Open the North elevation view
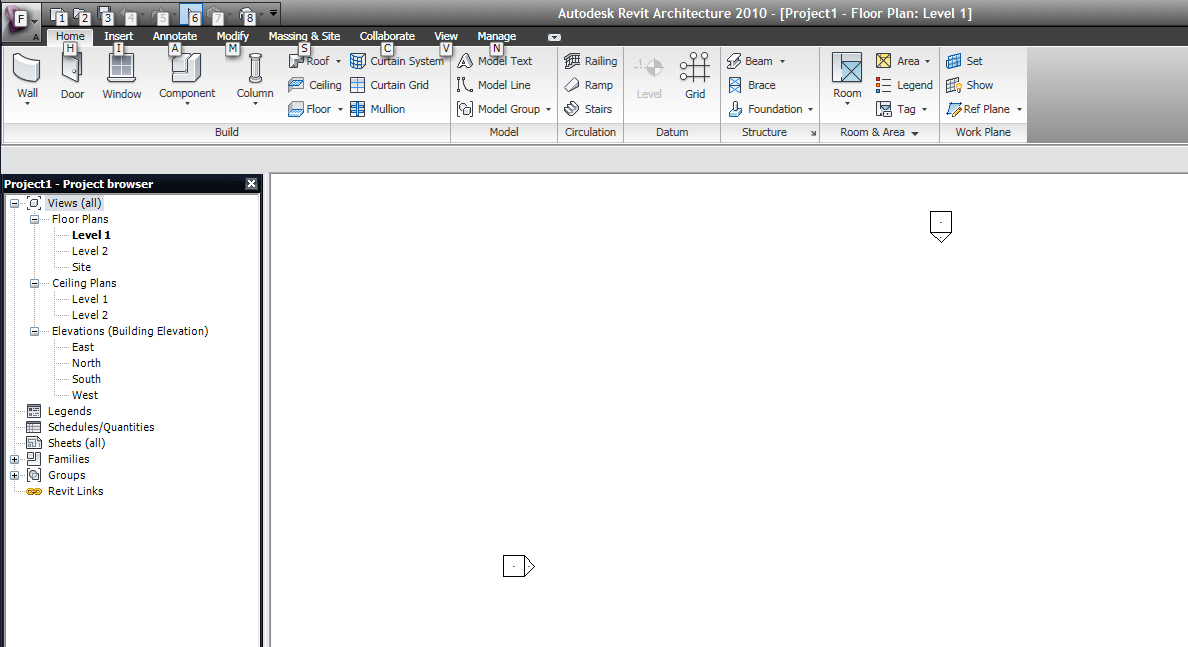This screenshot has width=1188, height=647. (86, 364)
